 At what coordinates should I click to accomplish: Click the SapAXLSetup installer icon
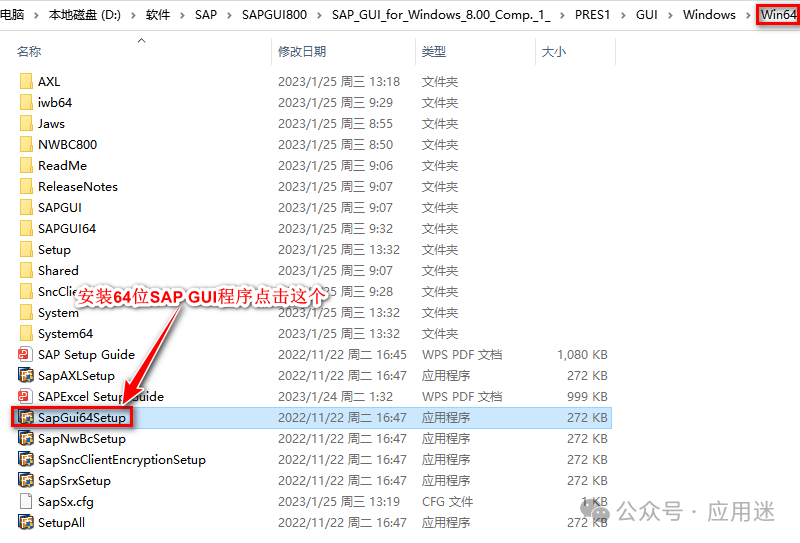pos(26,376)
